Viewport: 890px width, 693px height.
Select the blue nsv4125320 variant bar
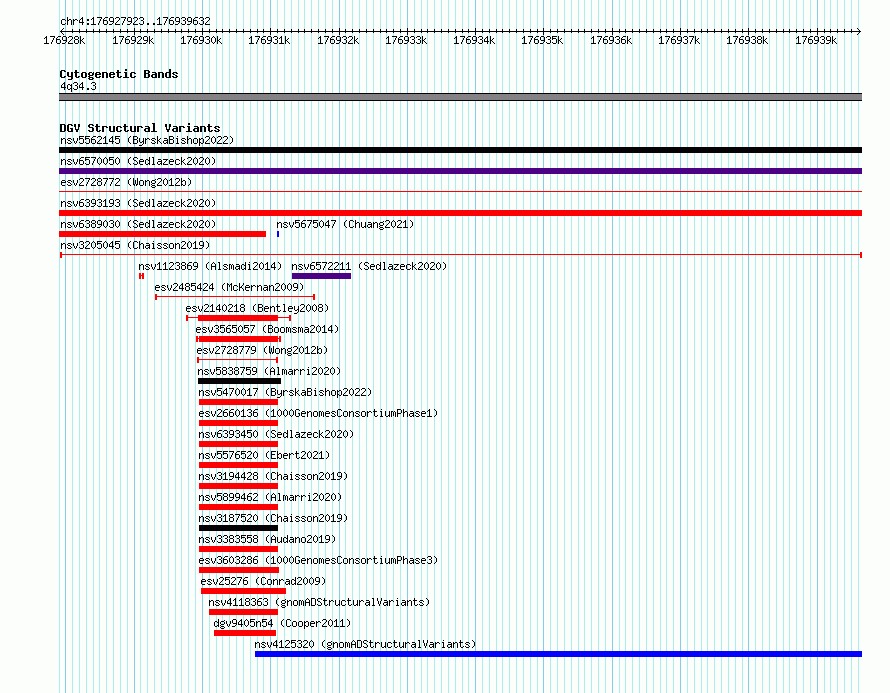click(x=559, y=654)
